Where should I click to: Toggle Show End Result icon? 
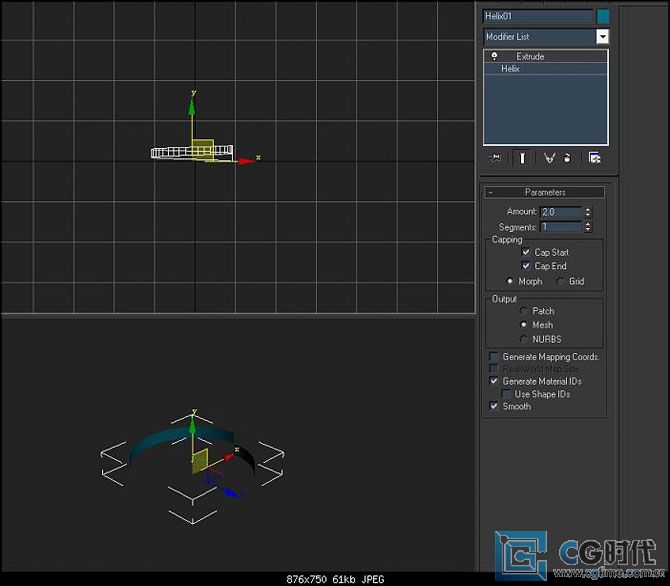pos(522,158)
